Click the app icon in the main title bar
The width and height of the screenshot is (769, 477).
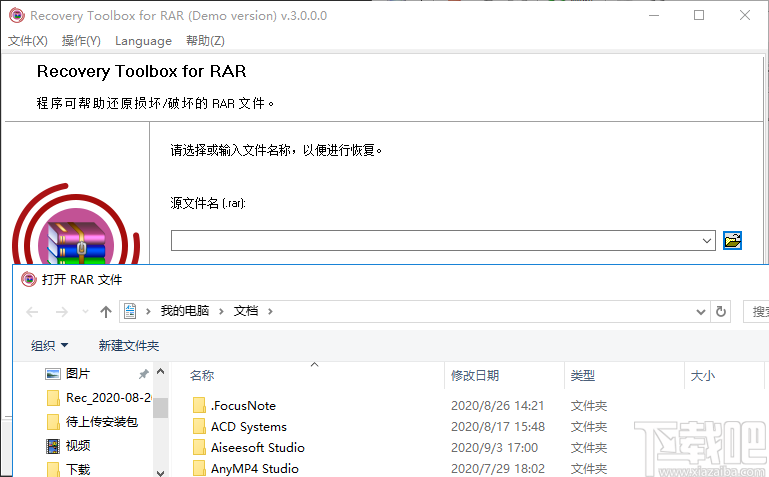[x=17, y=15]
